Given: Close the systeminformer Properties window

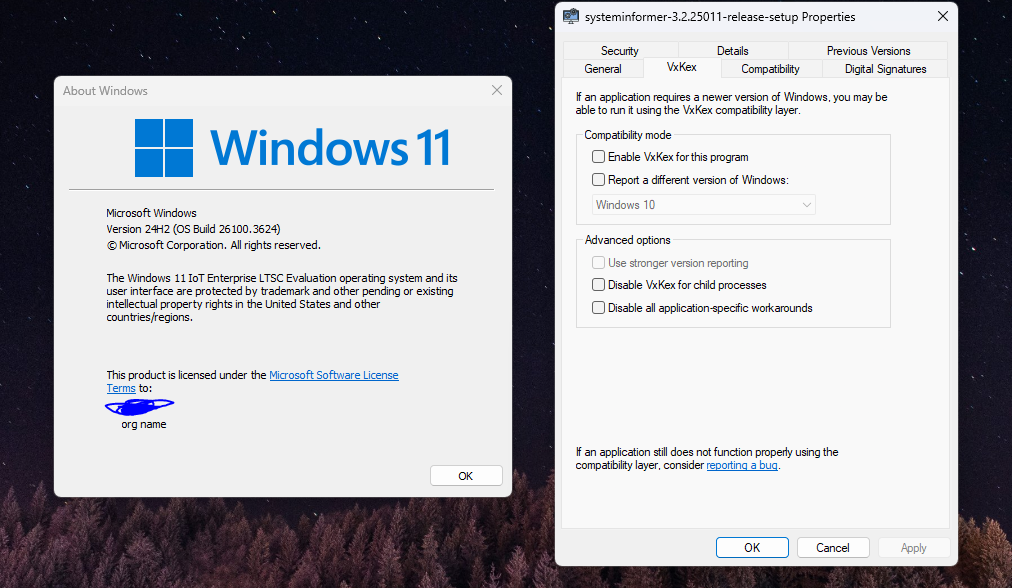Looking at the screenshot, I should 942,16.
